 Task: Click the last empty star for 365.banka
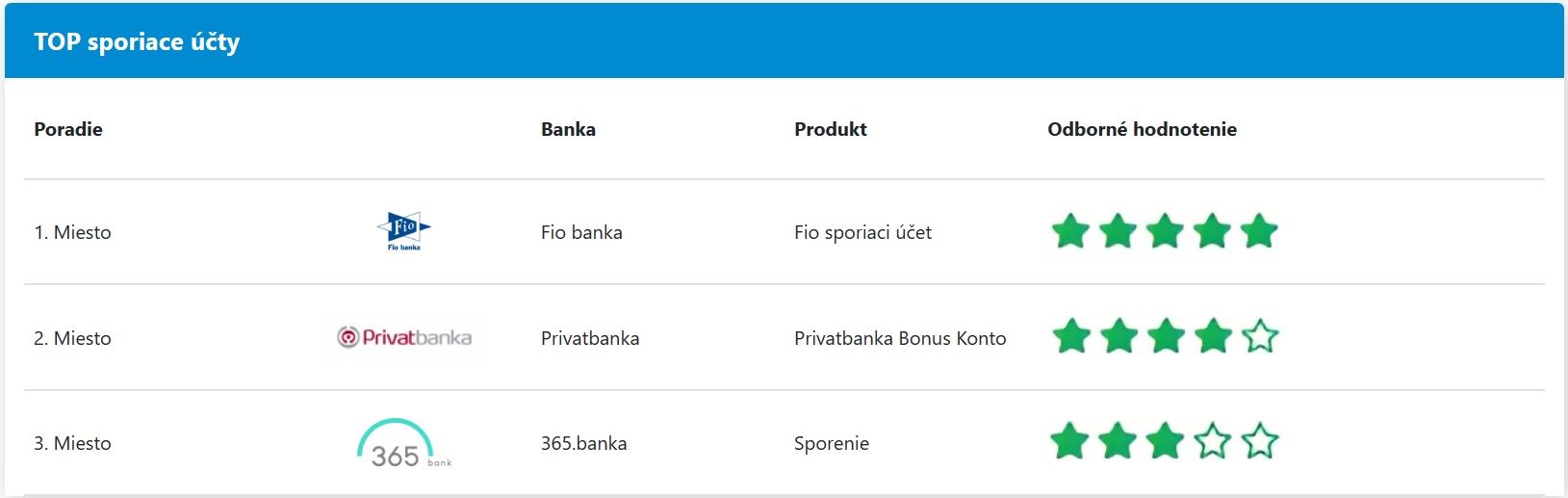1259,442
